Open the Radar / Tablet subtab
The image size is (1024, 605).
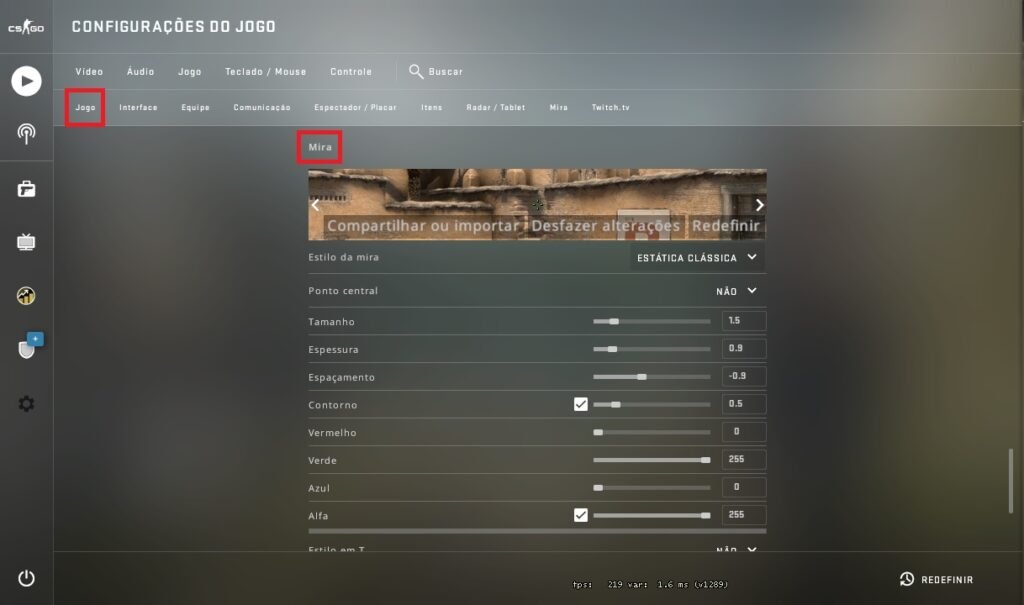click(x=495, y=108)
